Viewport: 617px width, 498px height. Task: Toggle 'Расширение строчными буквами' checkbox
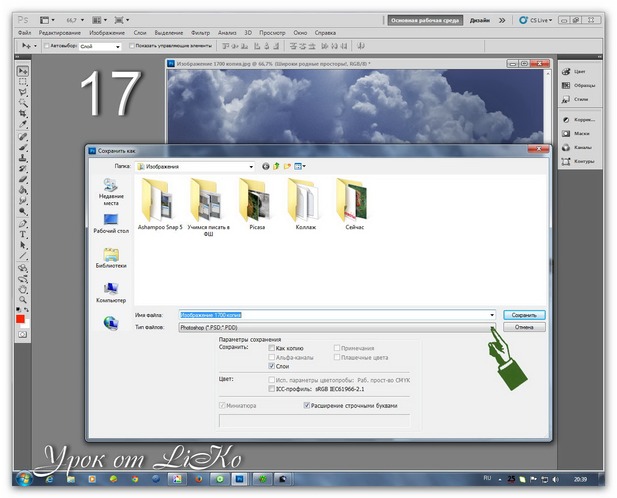[x=307, y=405]
